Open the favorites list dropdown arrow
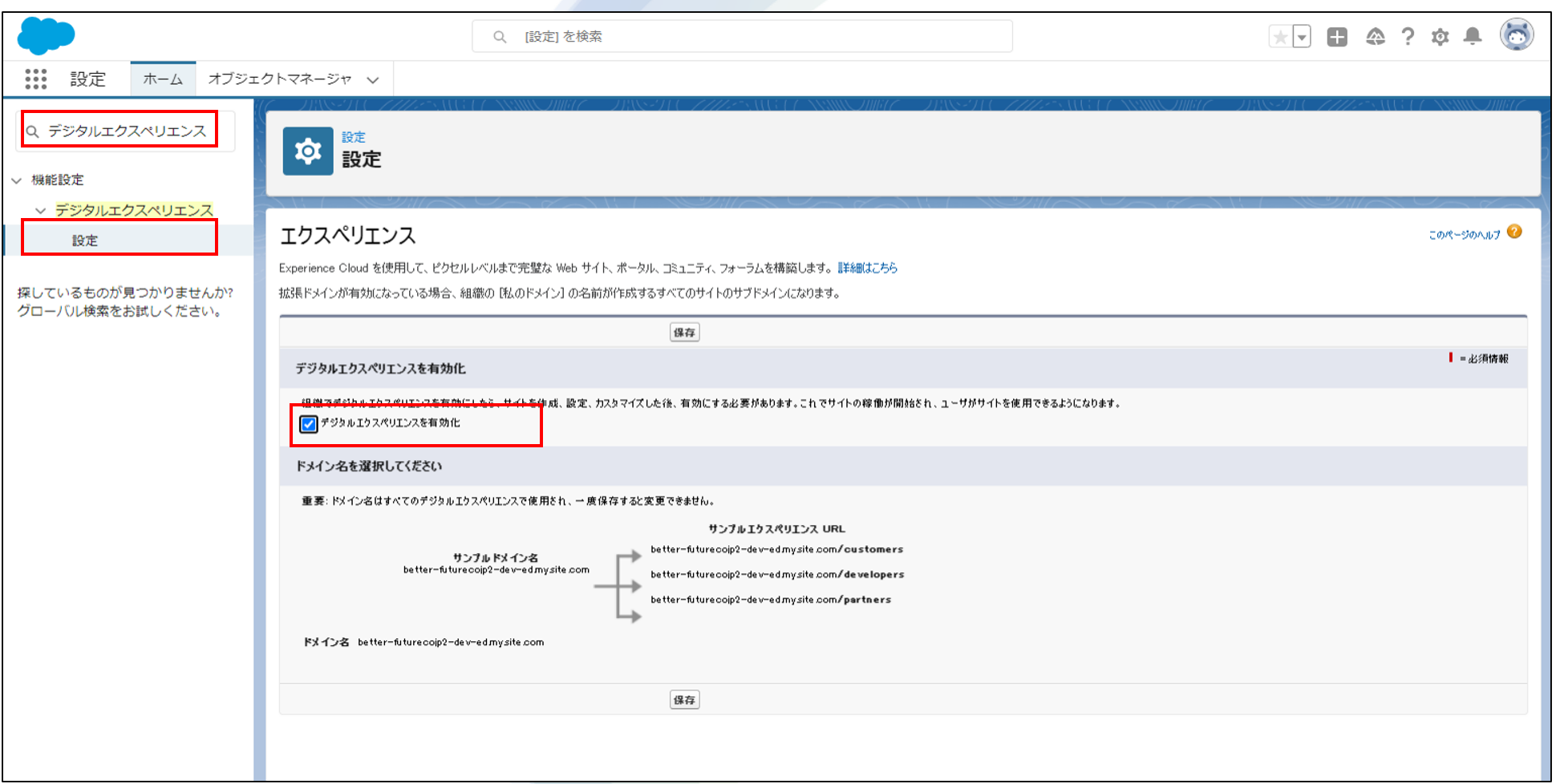 (1302, 37)
